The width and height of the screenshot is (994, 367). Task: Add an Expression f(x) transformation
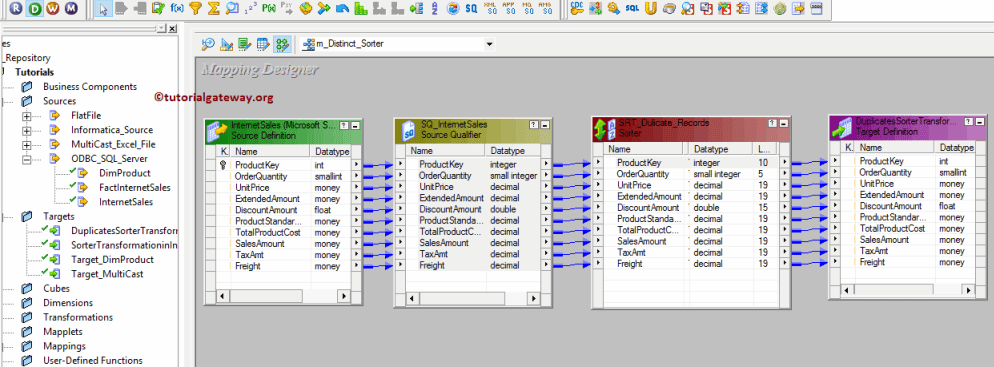pyautogui.click(x=178, y=9)
